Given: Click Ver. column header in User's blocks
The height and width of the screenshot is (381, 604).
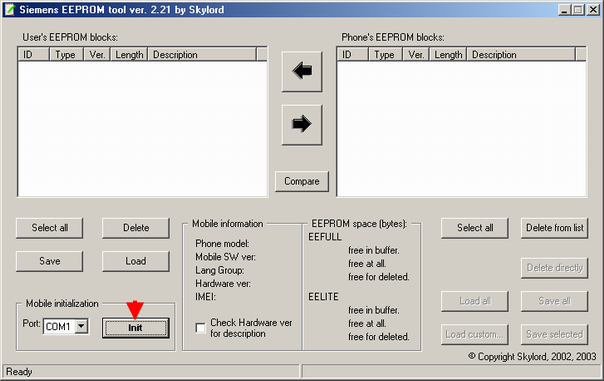Looking at the screenshot, I should [x=97, y=55].
